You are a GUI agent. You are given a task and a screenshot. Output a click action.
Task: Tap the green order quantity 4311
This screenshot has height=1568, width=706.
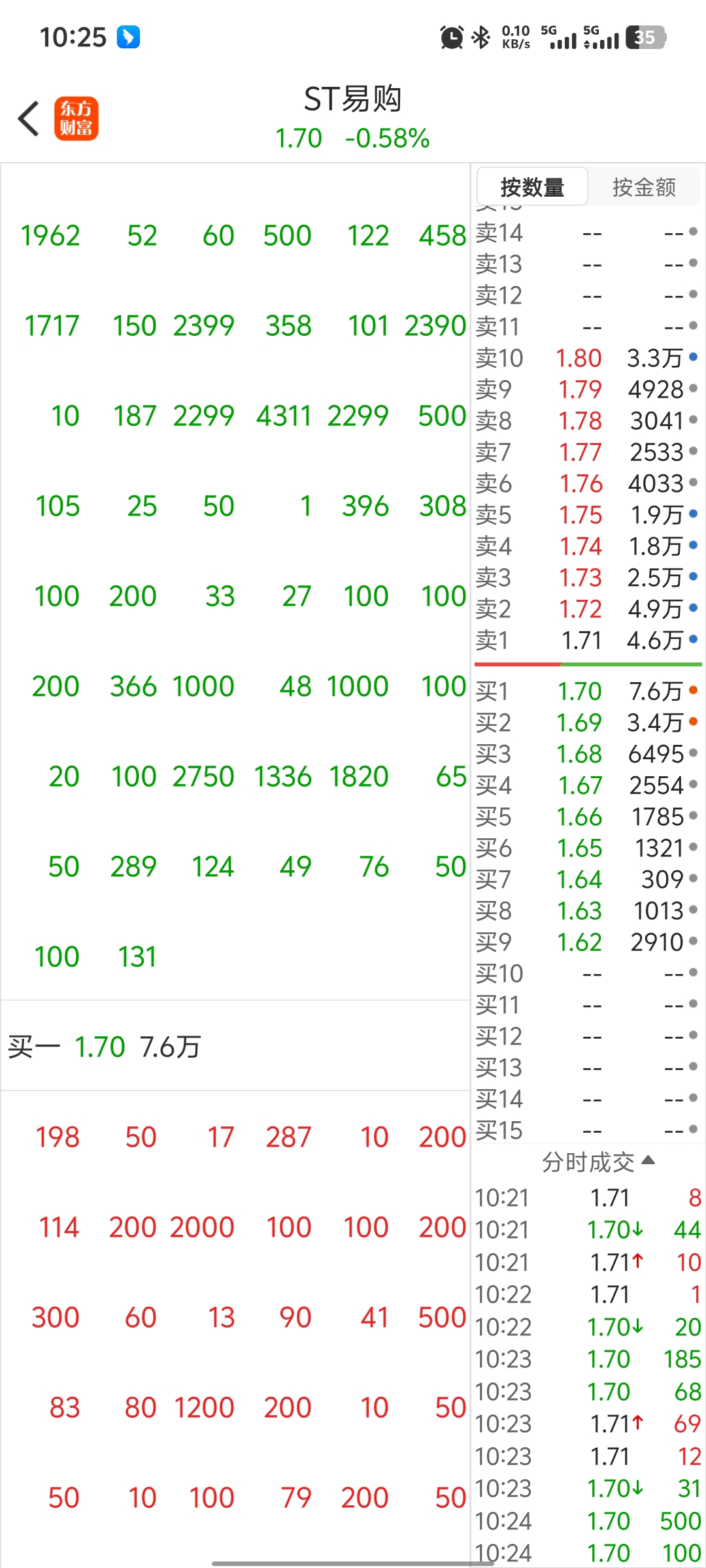284,416
